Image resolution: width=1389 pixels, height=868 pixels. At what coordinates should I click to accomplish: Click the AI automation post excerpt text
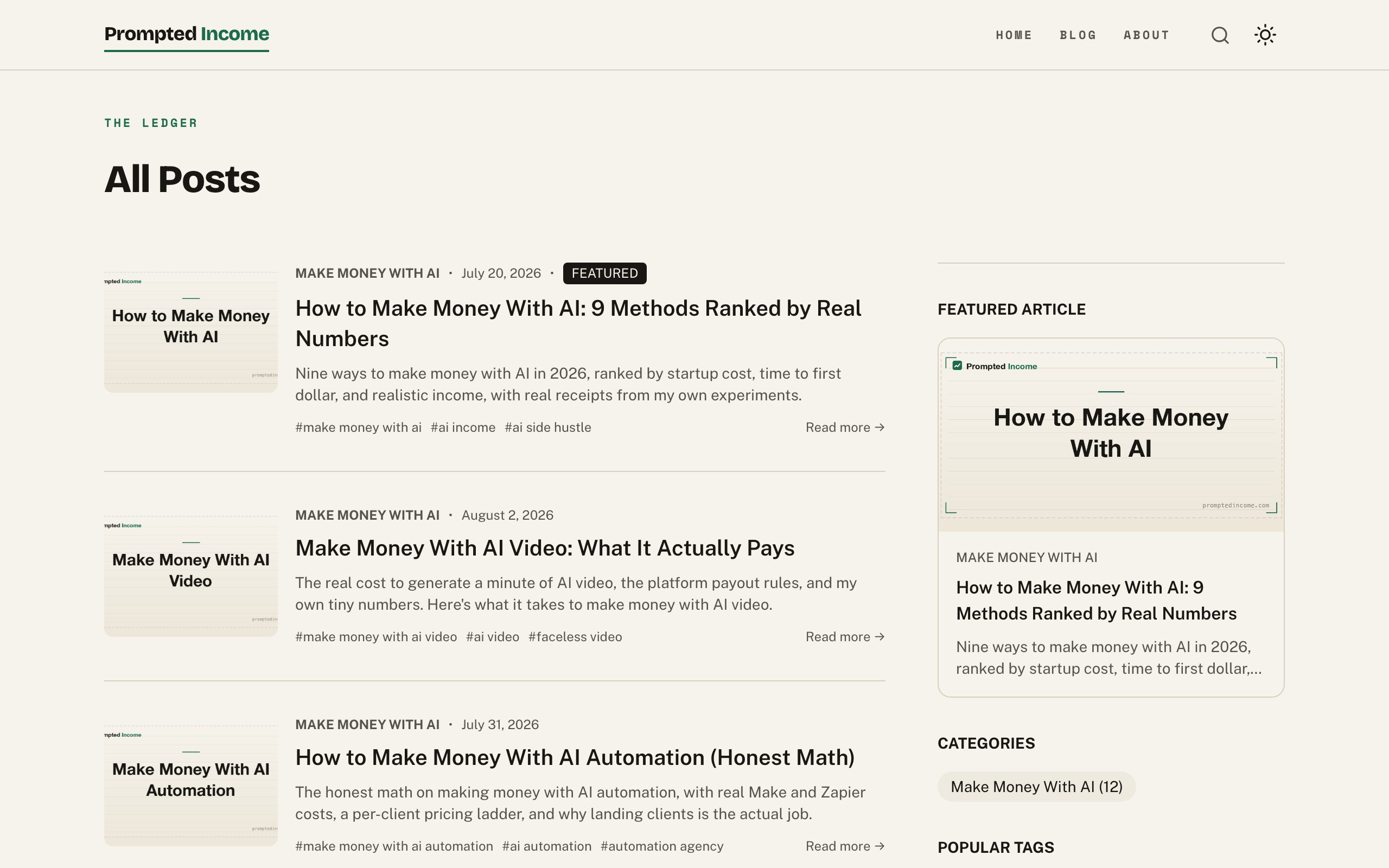click(x=580, y=803)
